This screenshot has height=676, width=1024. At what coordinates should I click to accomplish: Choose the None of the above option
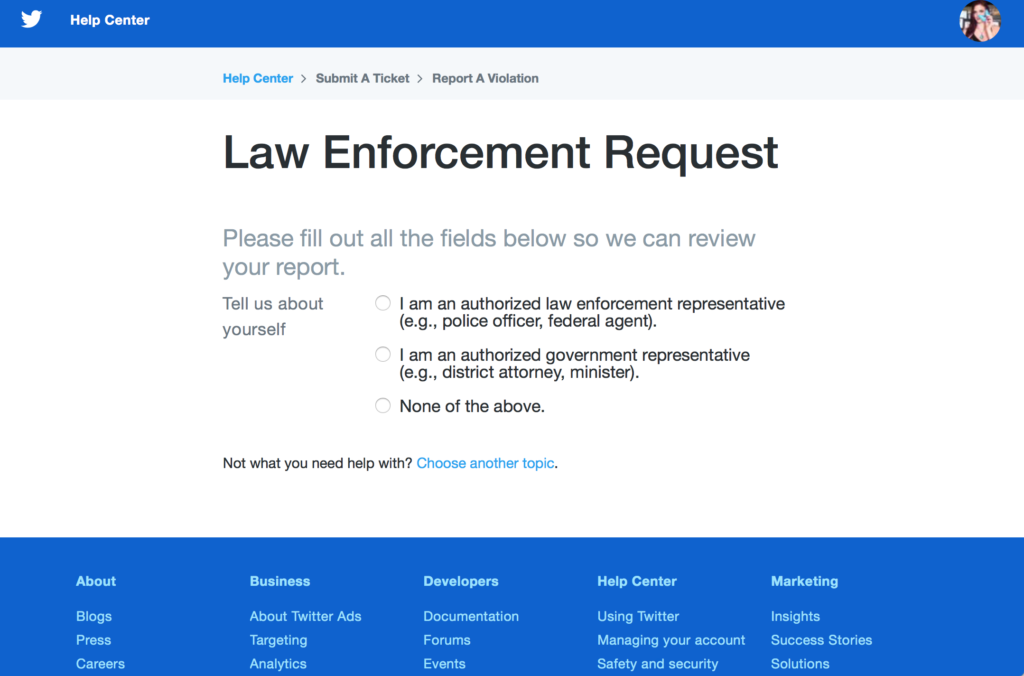coord(382,405)
